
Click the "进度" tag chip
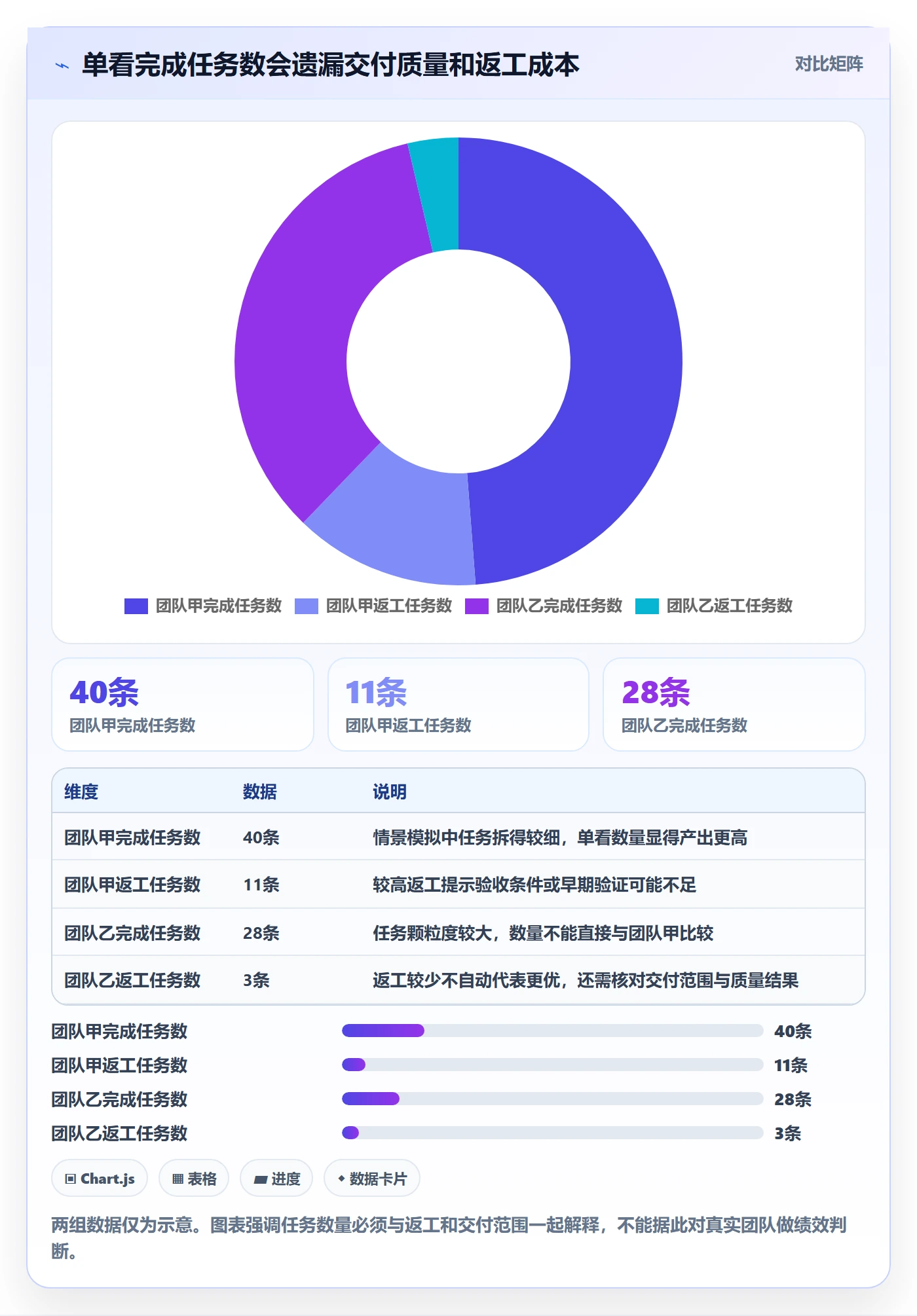(276, 1179)
